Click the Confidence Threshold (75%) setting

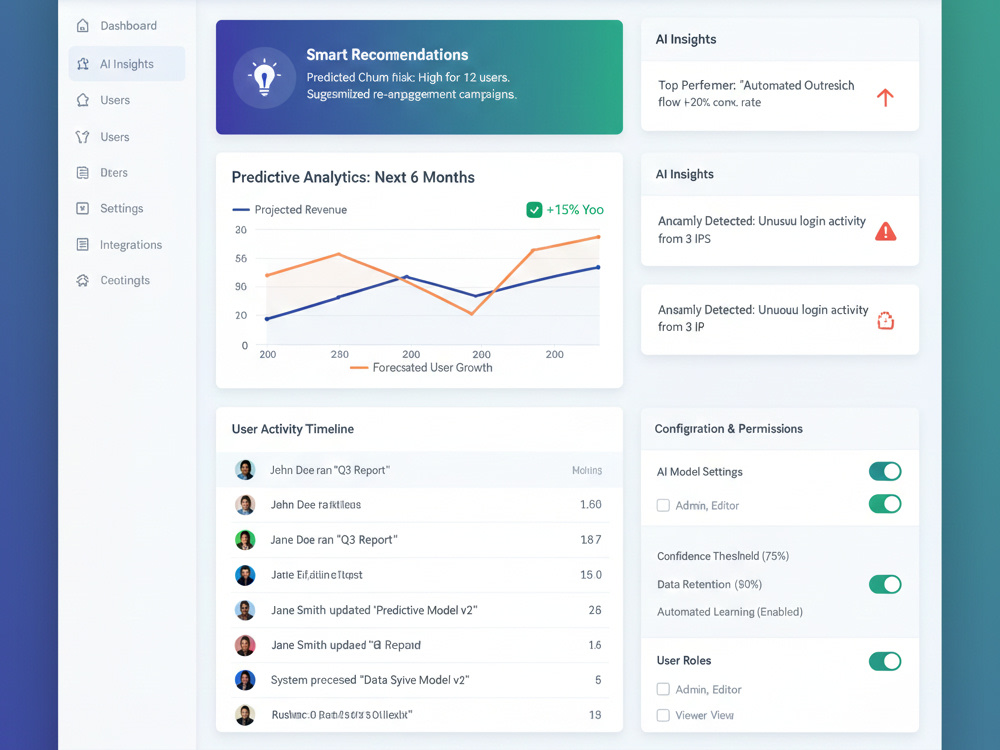click(x=723, y=556)
